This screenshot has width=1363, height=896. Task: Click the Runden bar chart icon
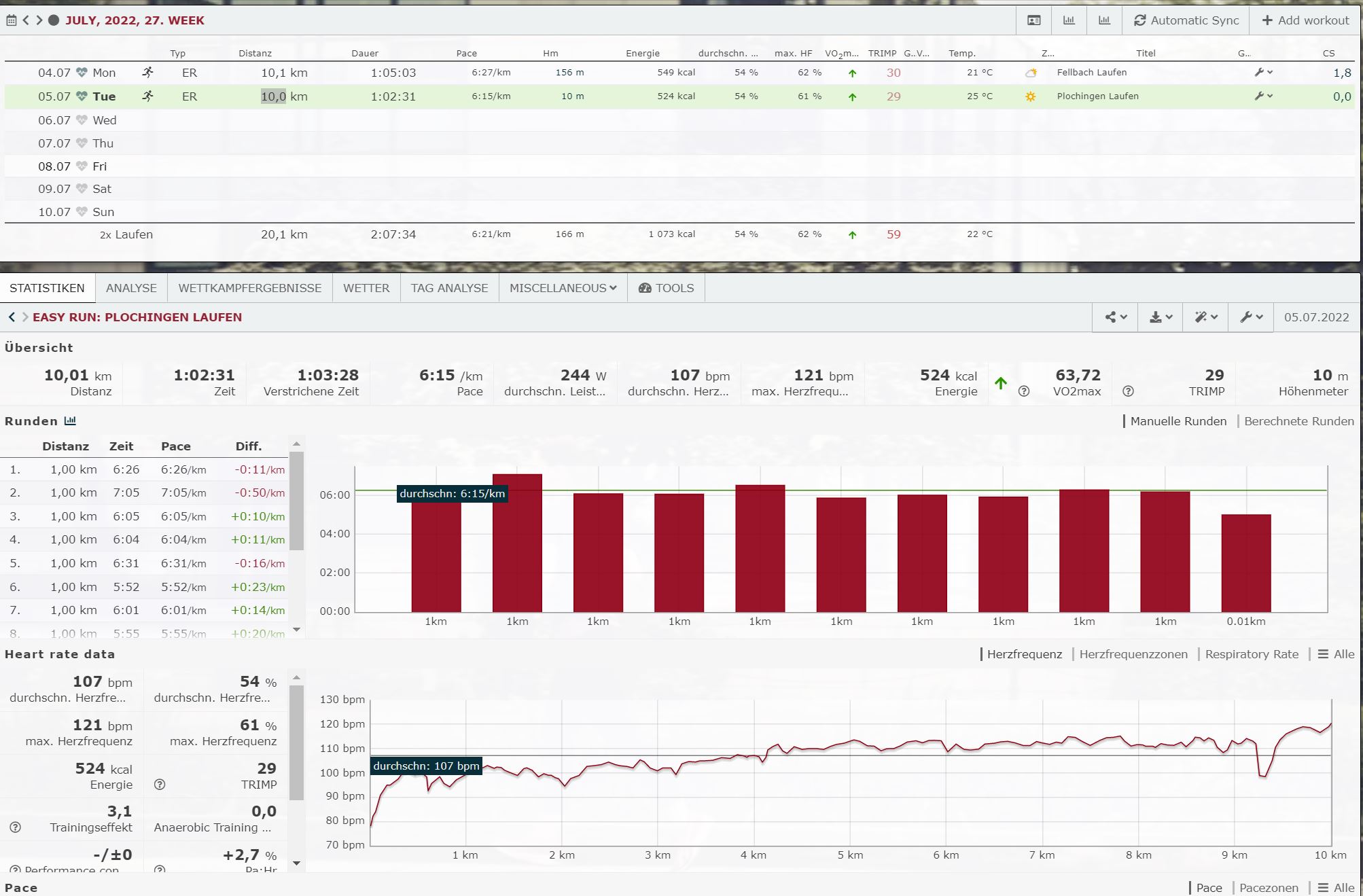70,421
